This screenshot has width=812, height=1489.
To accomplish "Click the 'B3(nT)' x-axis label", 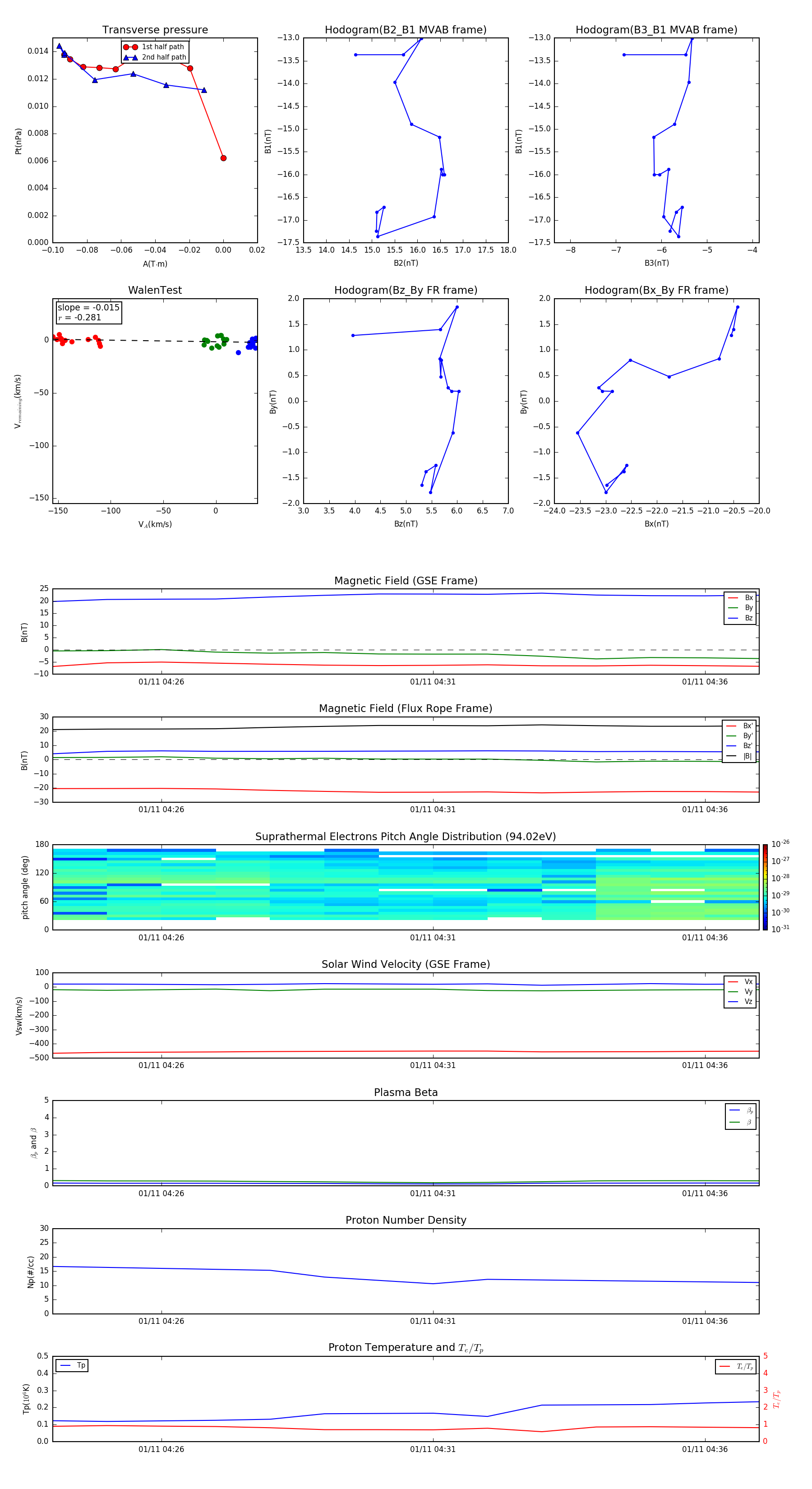I will click(x=656, y=264).
